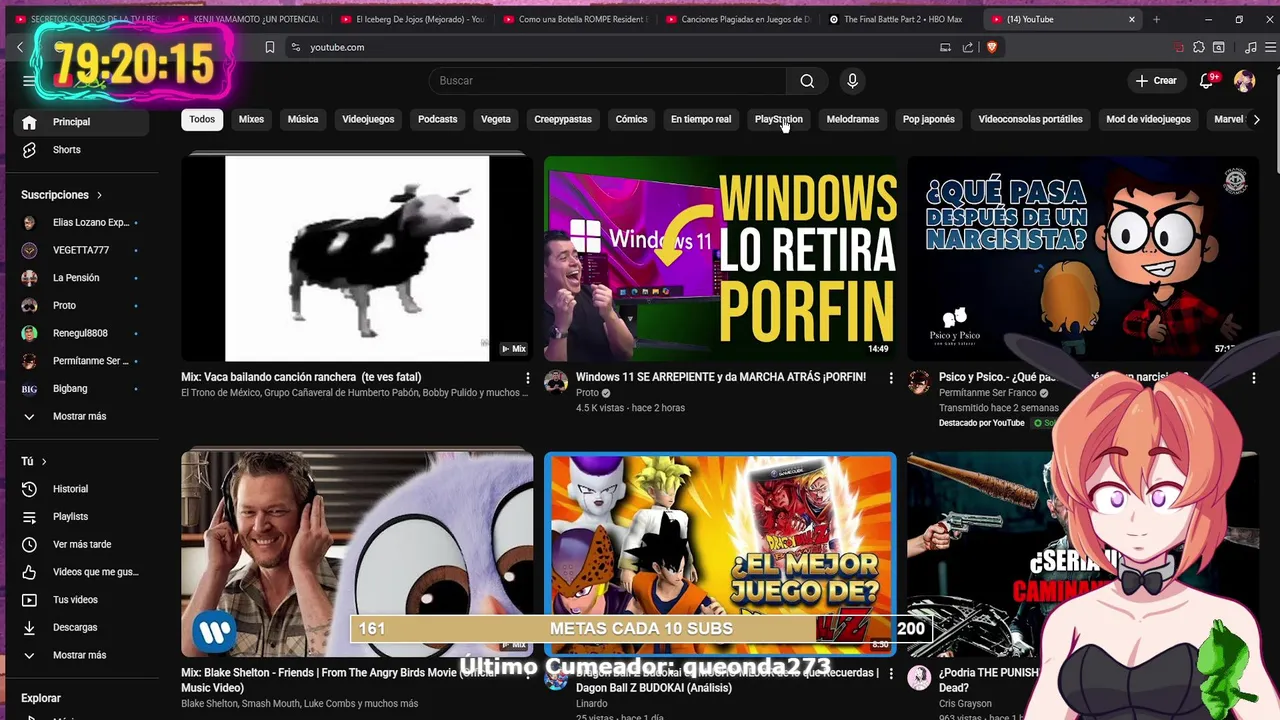Select the Videoconsolas portátiles chip
This screenshot has height=720, width=1280.
(1030, 119)
